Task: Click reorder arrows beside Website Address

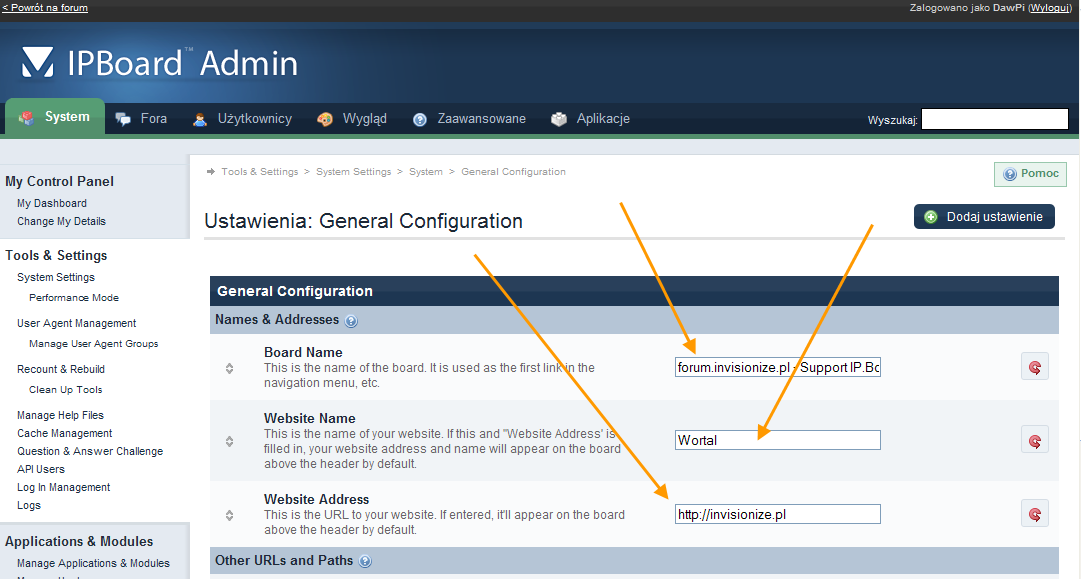Action: (x=230, y=515)
